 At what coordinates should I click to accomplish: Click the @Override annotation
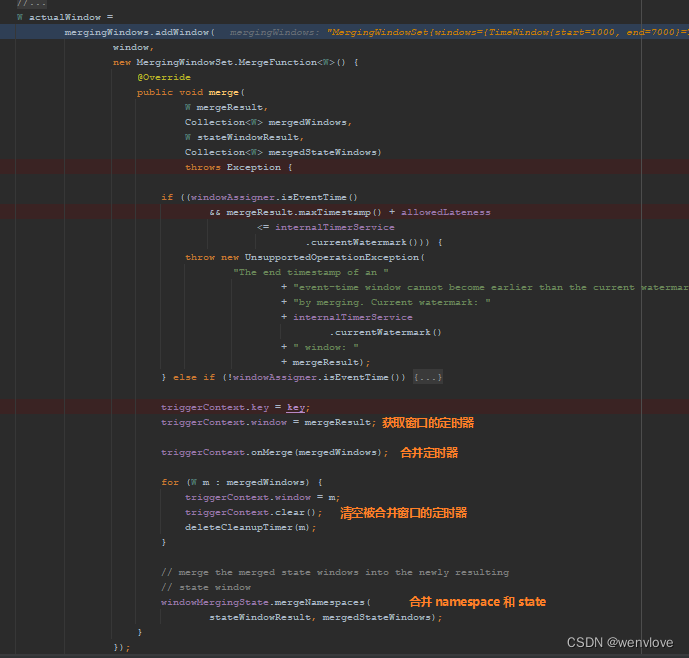164,77
